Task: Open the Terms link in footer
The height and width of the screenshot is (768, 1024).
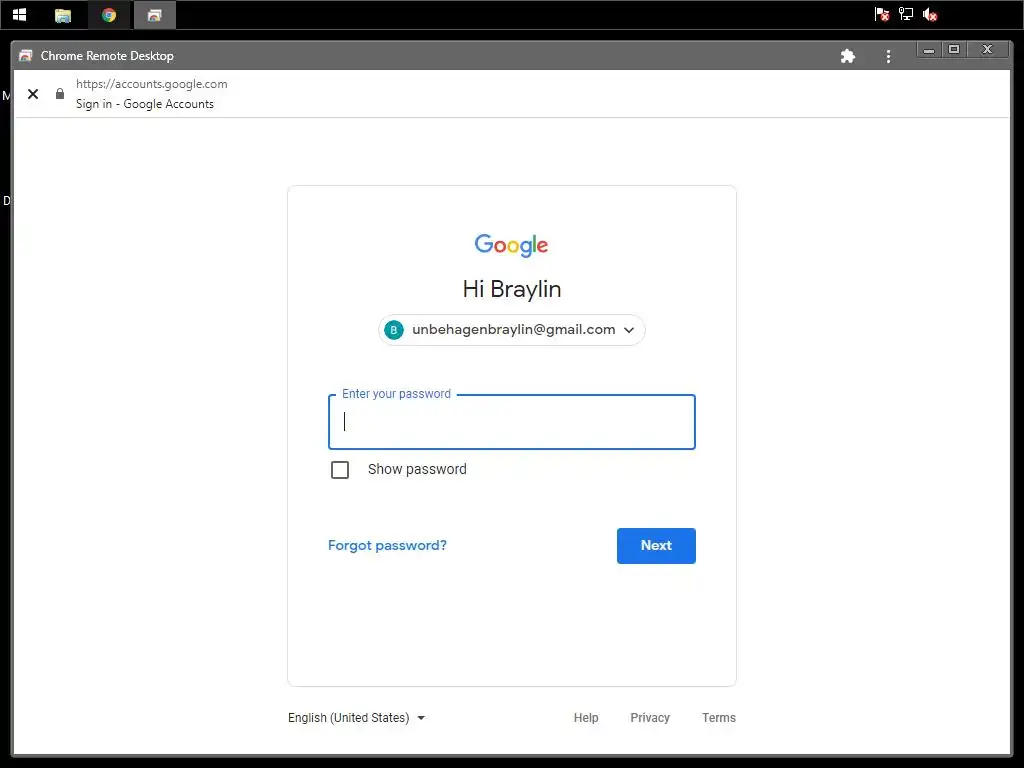Action: (x=719, y=718)
